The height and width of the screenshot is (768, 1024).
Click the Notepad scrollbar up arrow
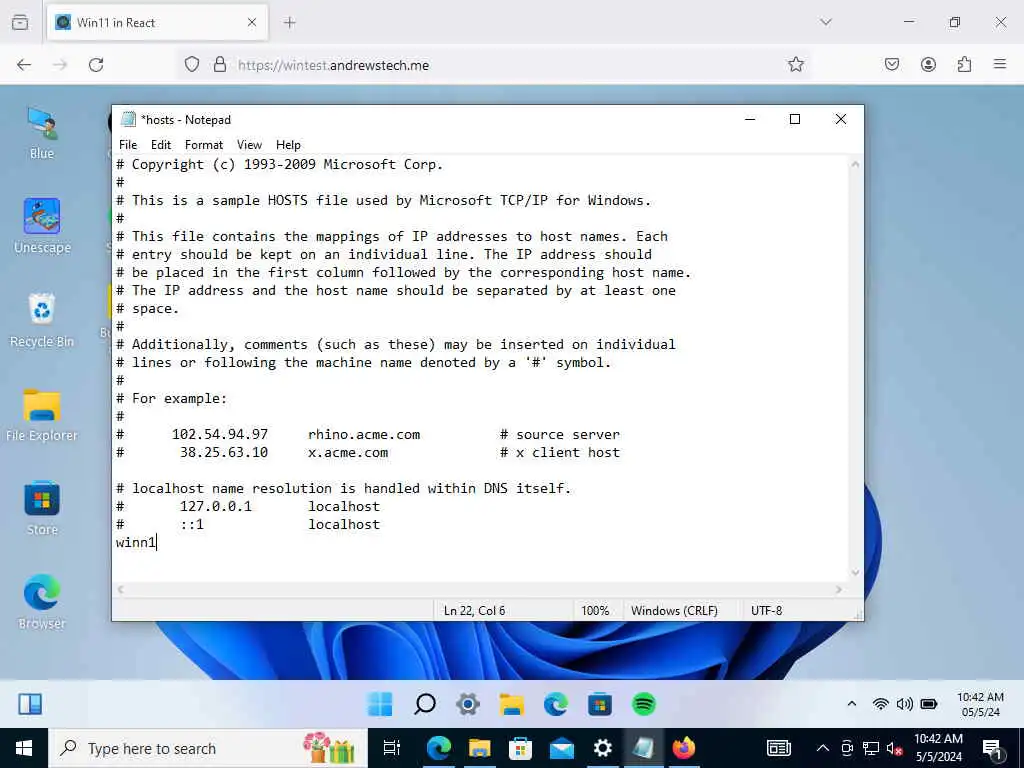(855, 165)
